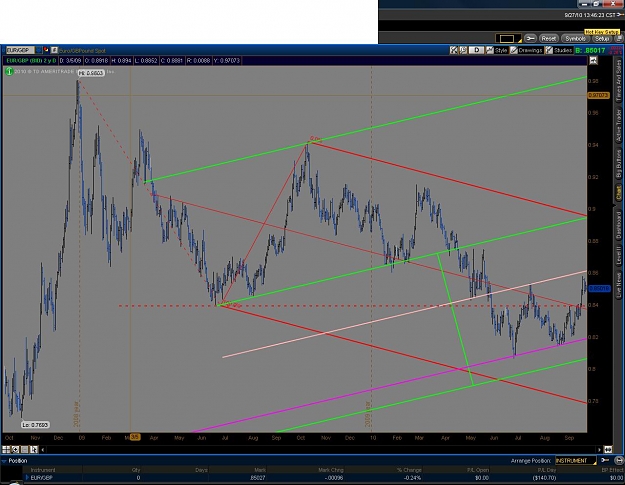
Task: Click the expand-to-fit icon at bottom-right
Action: (x=608, y=450)
